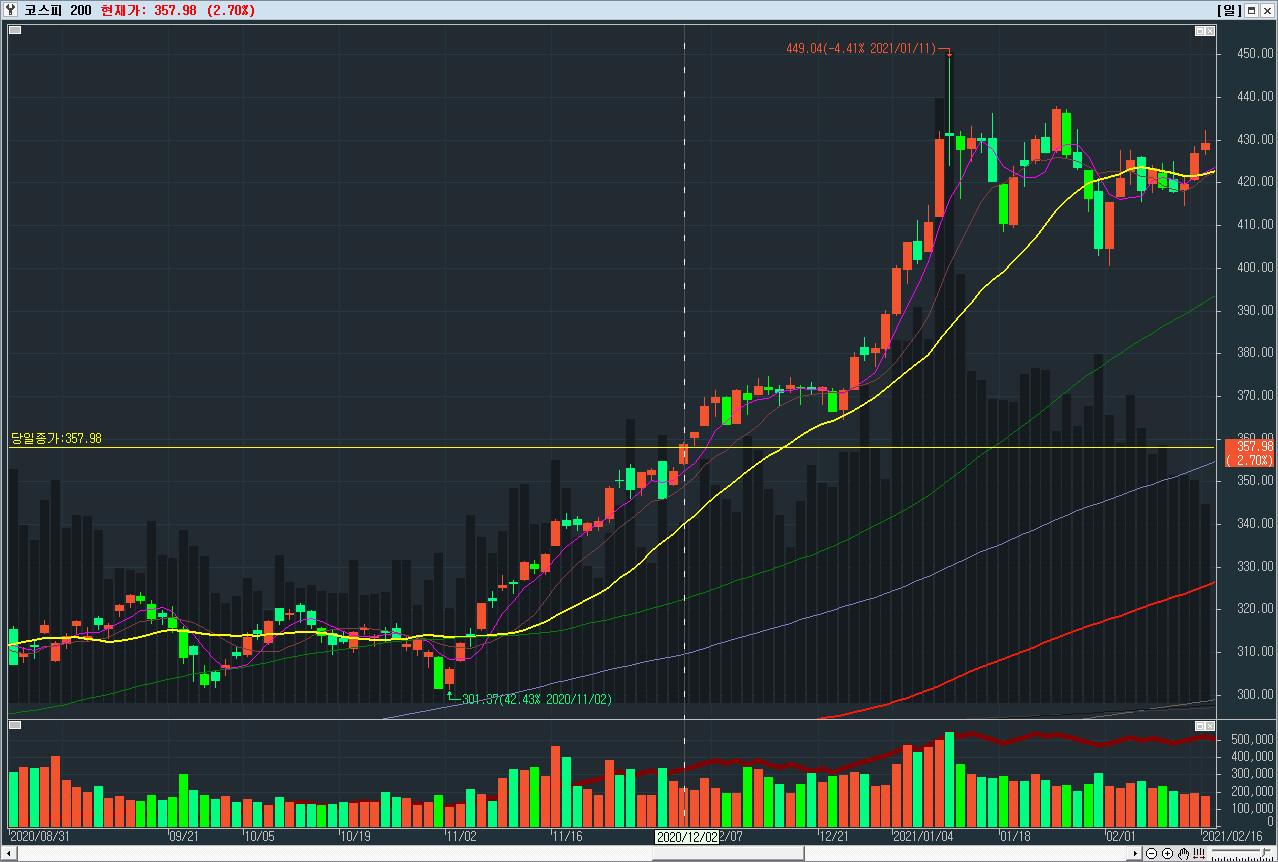Click the 400.00 price axis label
The height and width of the screenshot is (862, 1278).
point(1254,268)
